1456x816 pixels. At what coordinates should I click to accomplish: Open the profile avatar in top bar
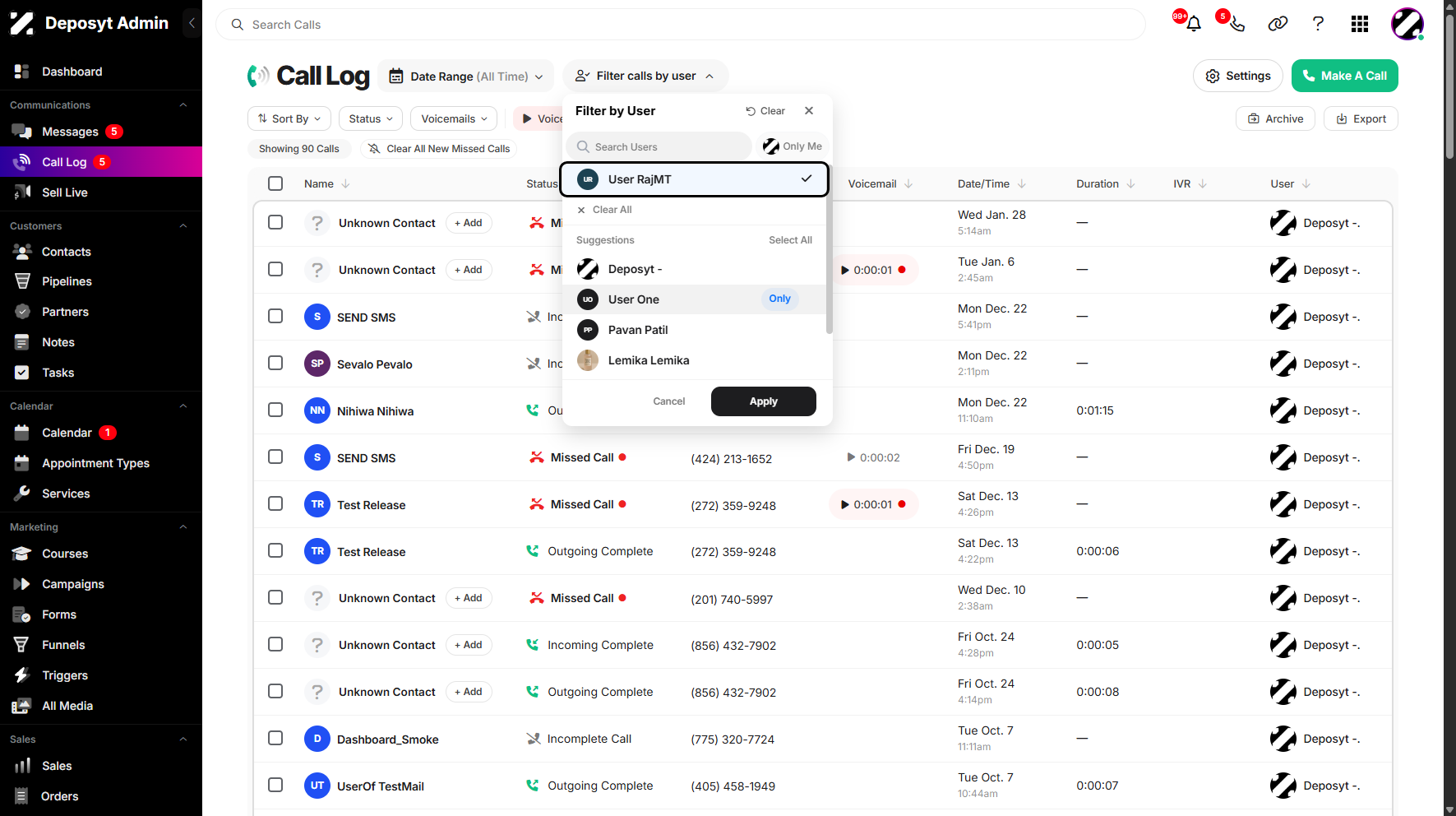click(1407, 24)
